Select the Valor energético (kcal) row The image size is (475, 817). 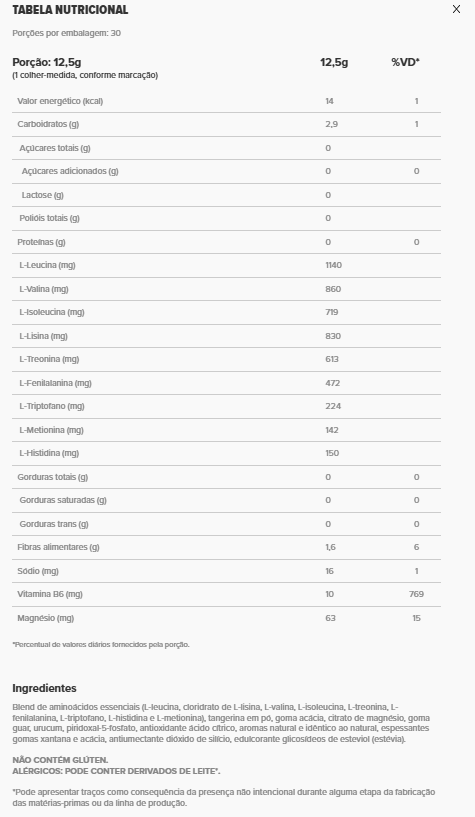click(227, 101)
